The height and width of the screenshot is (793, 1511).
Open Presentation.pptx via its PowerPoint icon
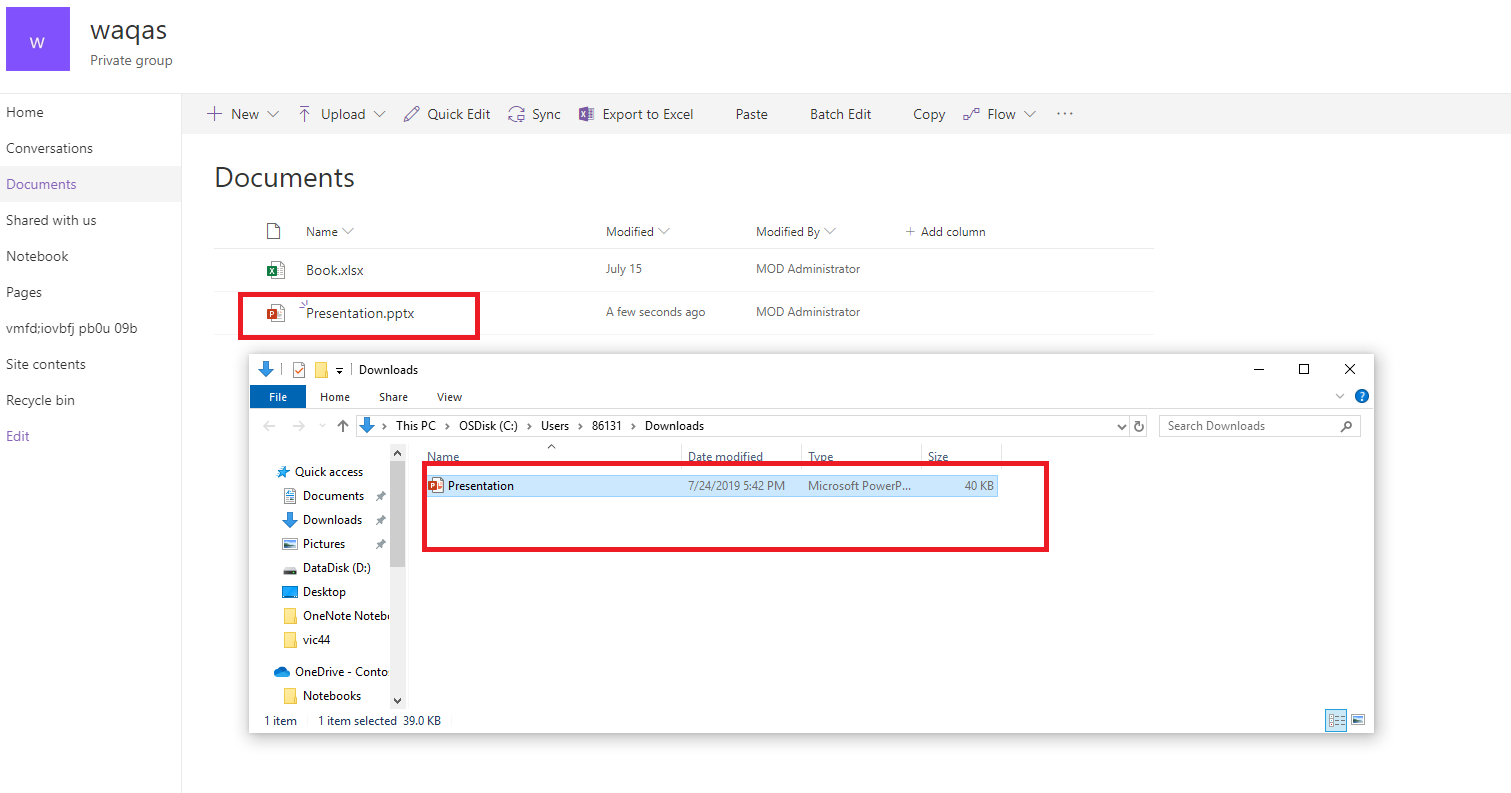click(x=274, y=312)
